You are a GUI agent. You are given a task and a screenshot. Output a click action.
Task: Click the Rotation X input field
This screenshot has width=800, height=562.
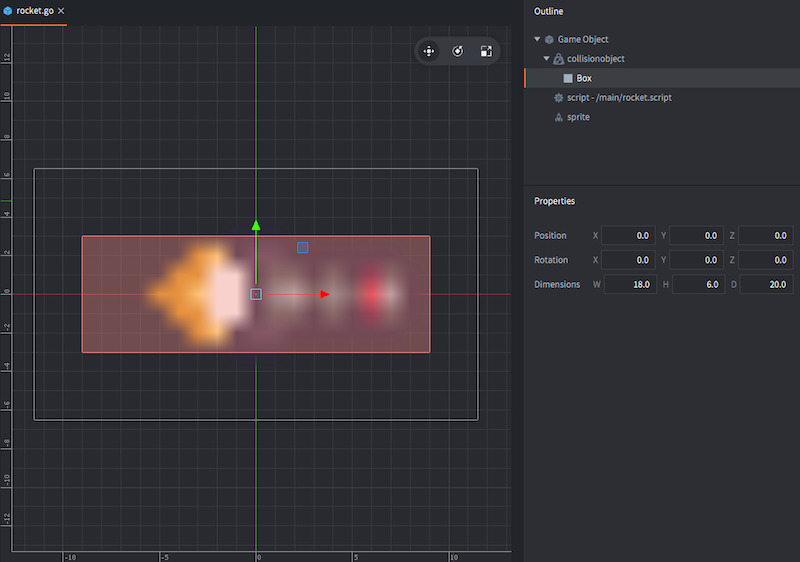pos(628,260)
